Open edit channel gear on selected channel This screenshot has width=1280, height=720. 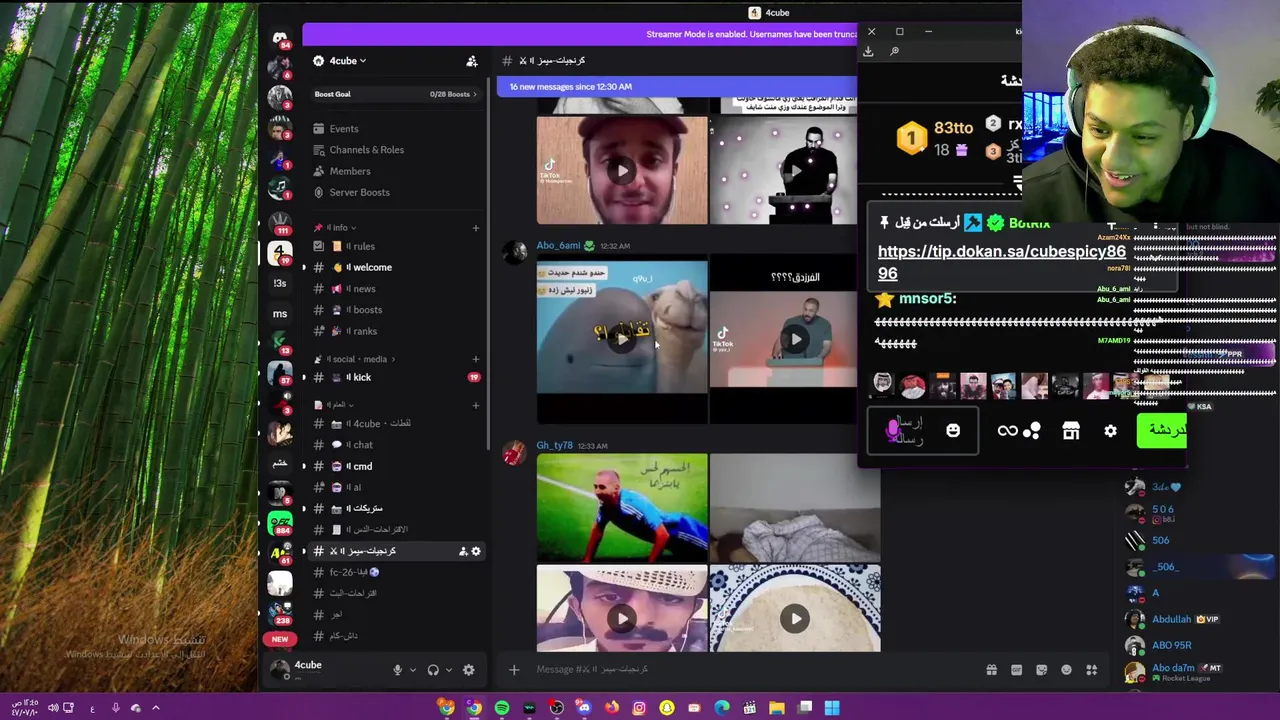pos(476,551)
